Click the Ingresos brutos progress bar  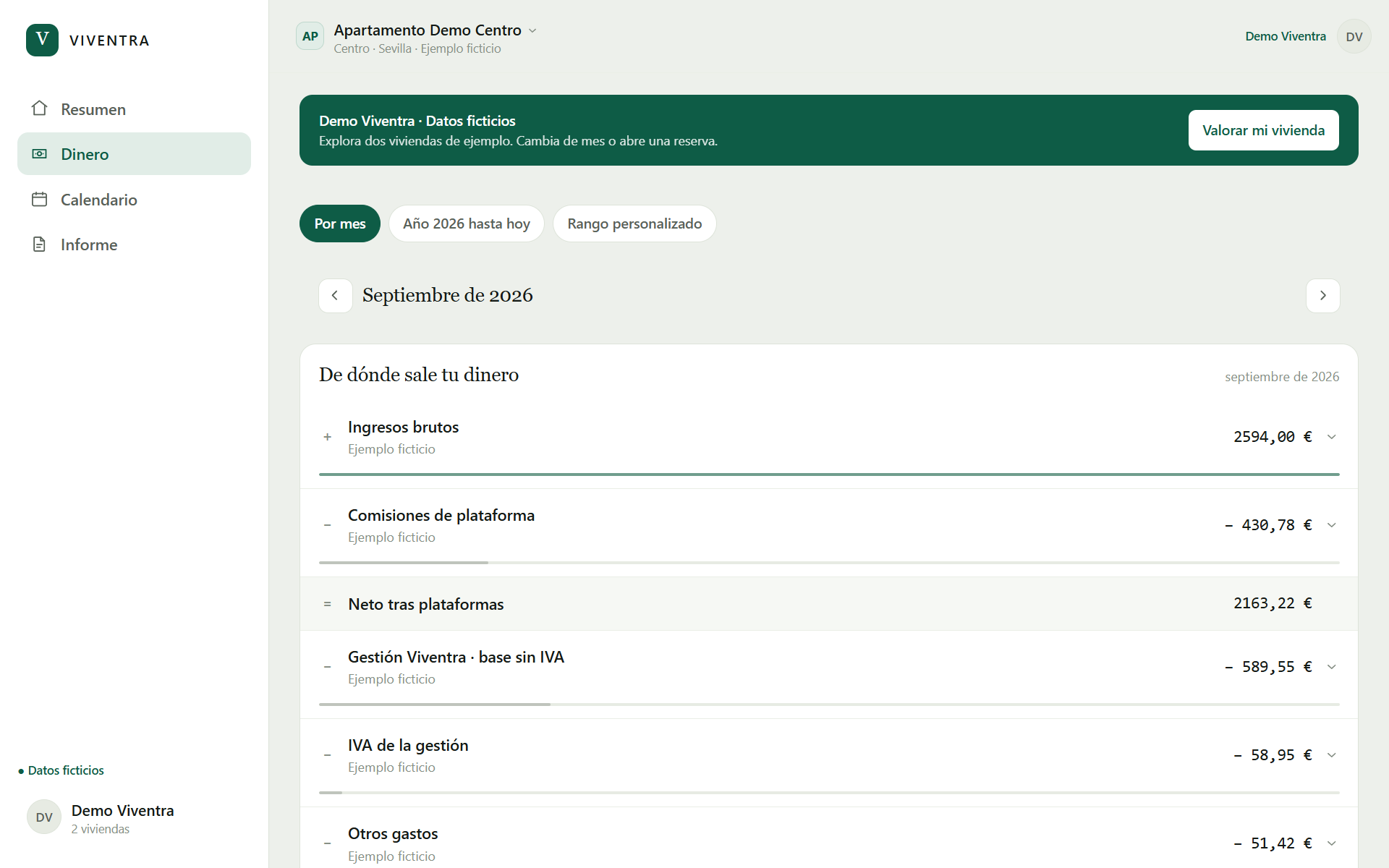(829, 475)
